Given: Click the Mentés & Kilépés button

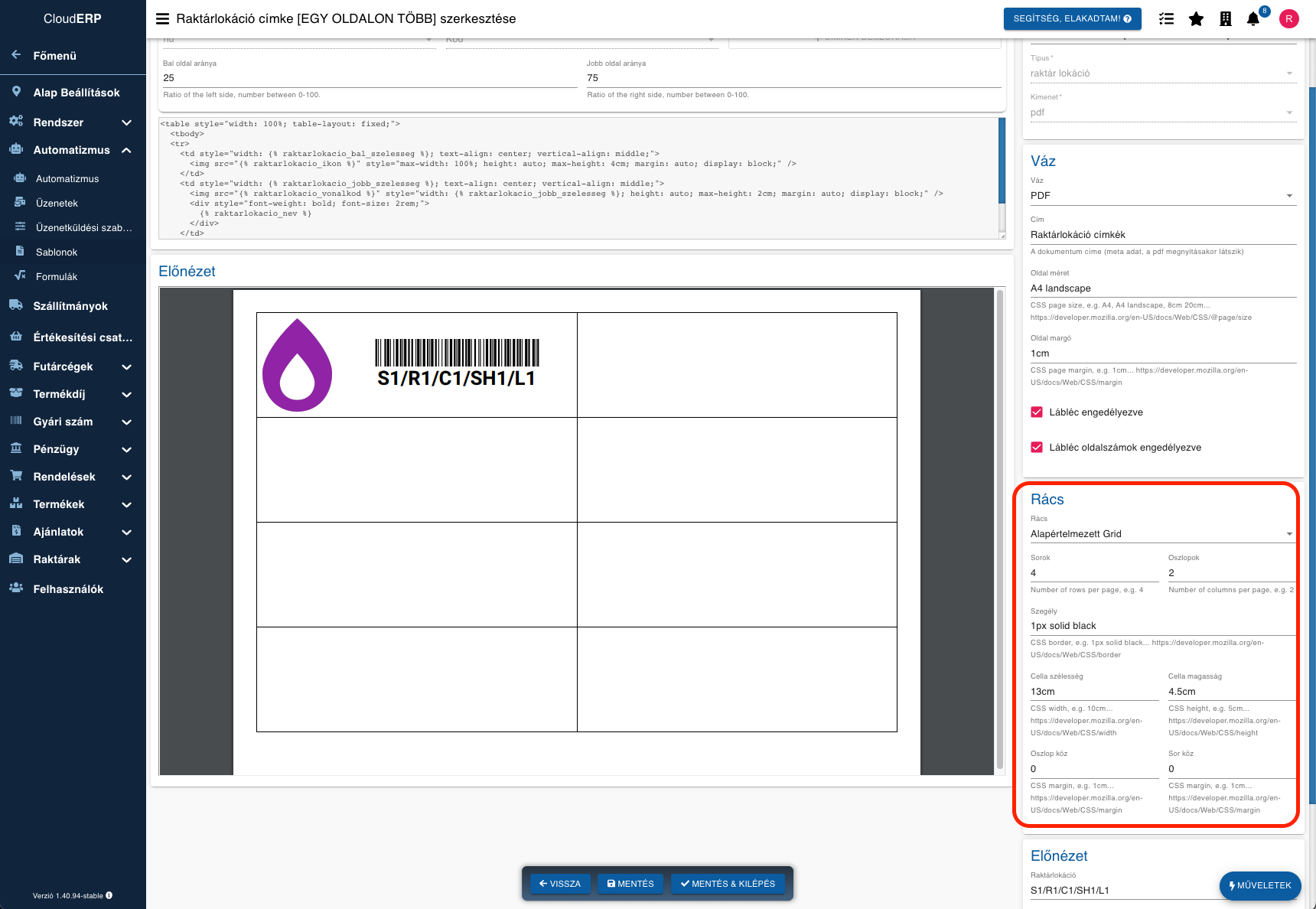Looking at the screenshot, I should click(728, 884).
